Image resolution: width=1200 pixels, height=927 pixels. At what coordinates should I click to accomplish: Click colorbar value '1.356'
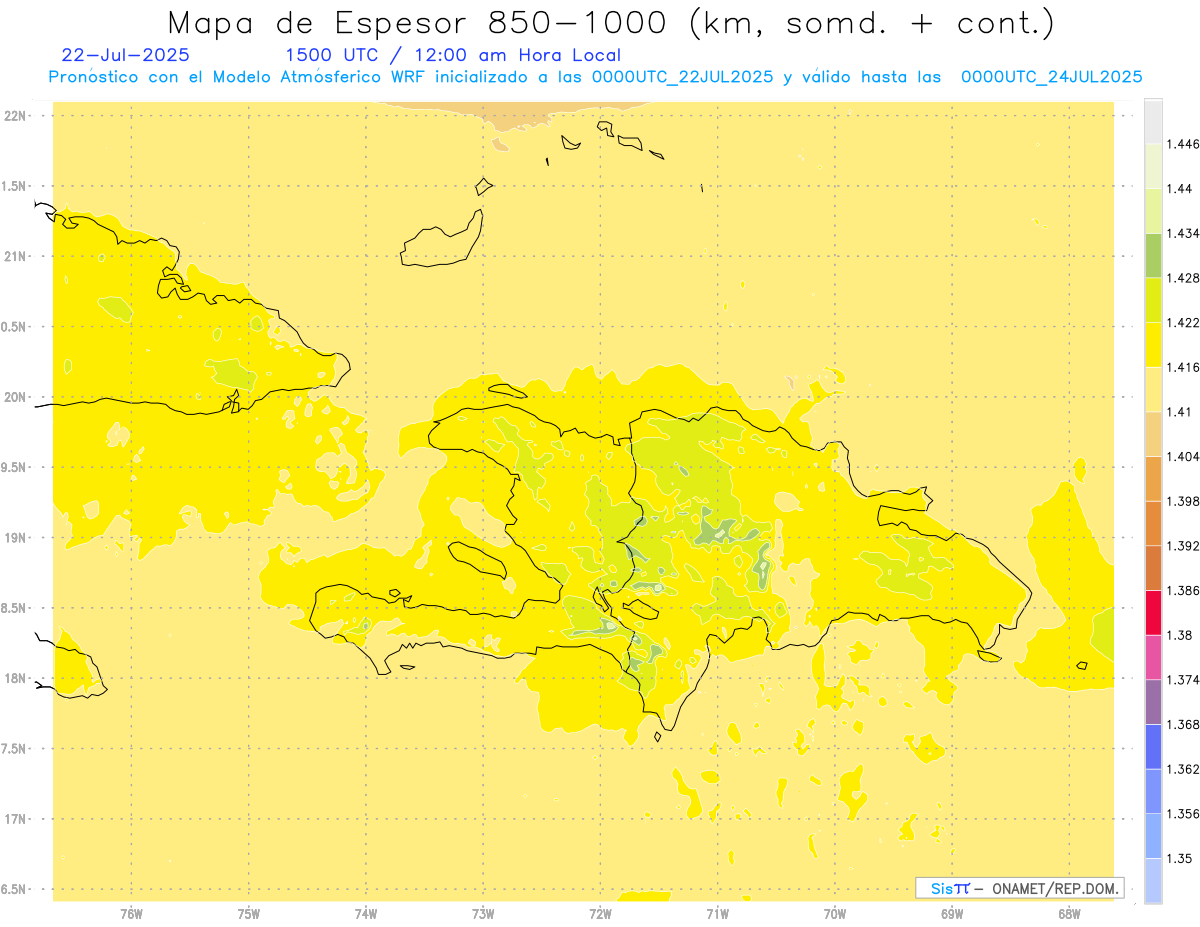(1183, 814)
